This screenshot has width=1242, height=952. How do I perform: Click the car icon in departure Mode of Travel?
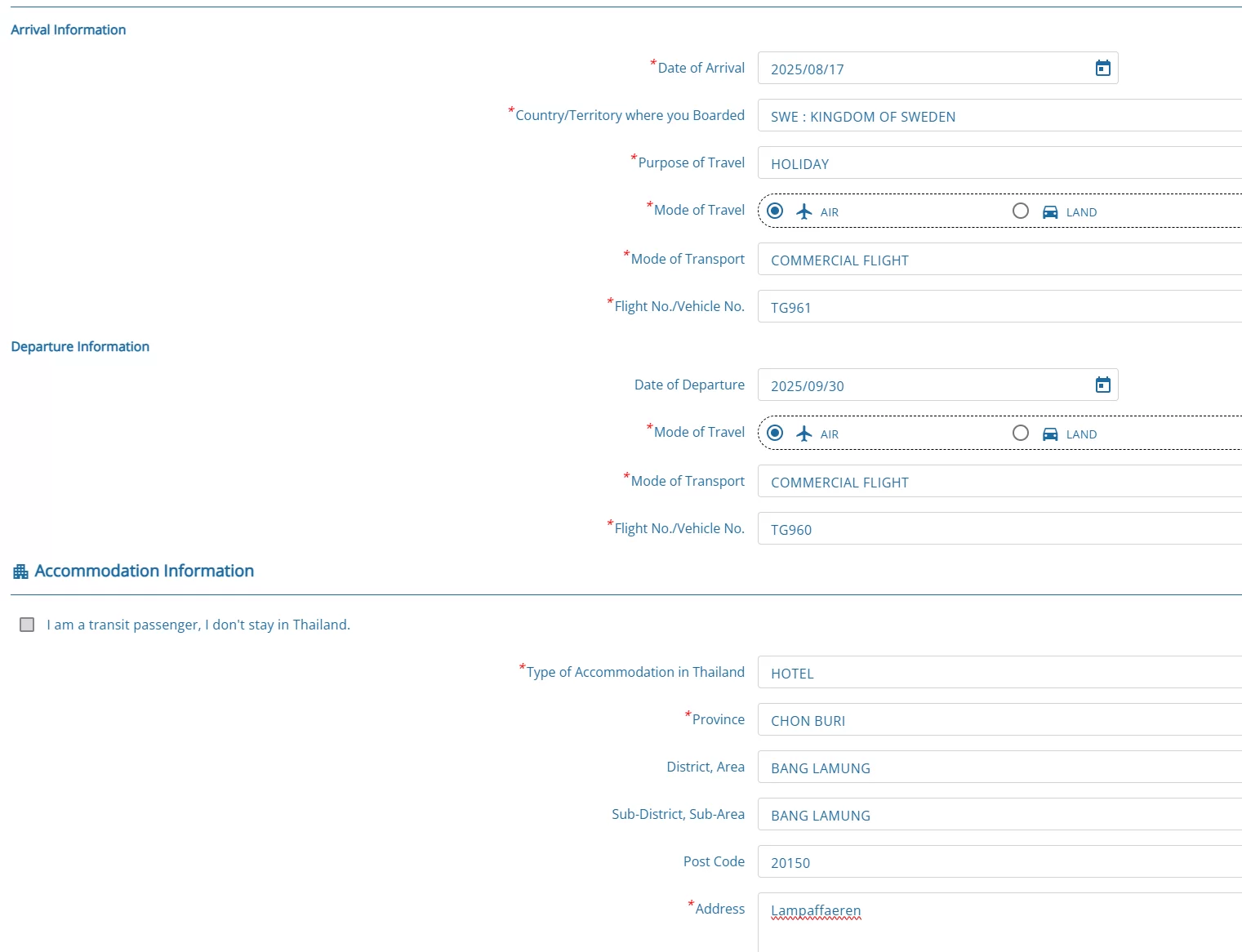[x=1050, y=434]
